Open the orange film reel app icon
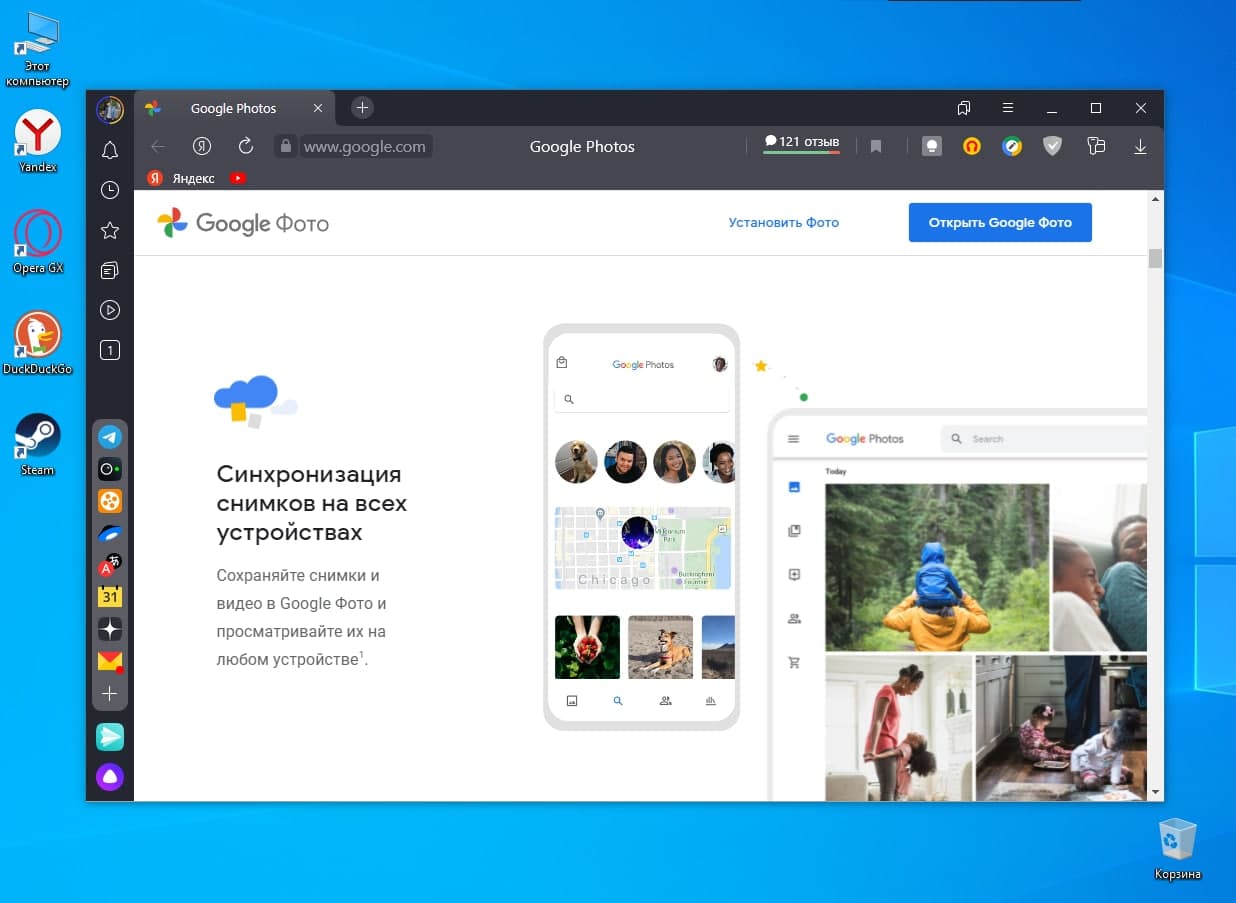The image size is (1236, 903). click(x=110, y=501)
